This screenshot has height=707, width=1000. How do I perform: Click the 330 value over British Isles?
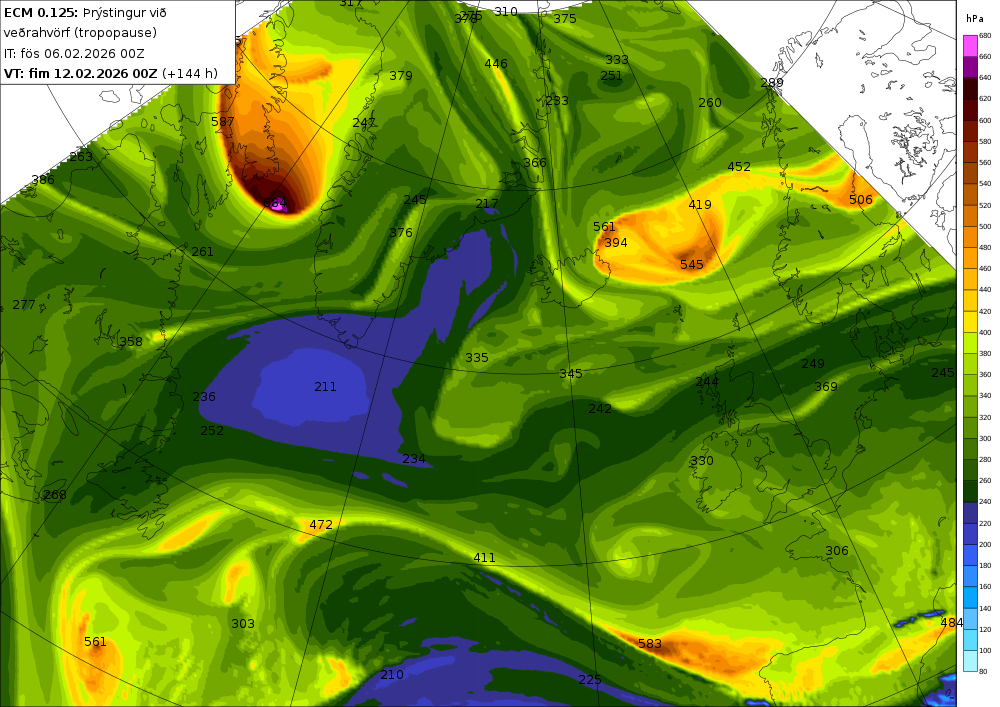click(x=702, y=460)
